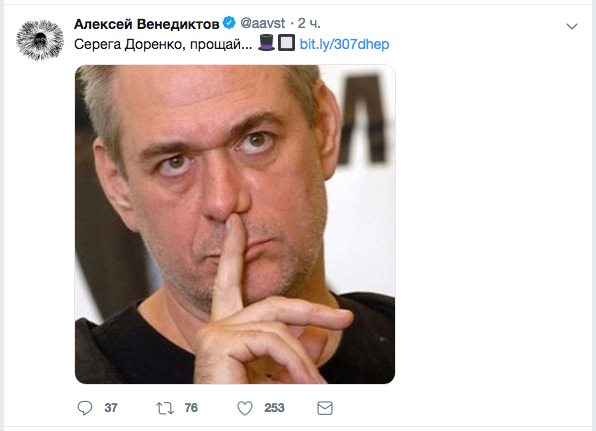This screenshot has height=431, width=596.
Task: Click the blue verified checkmark badge
Action: click(229, 23)
